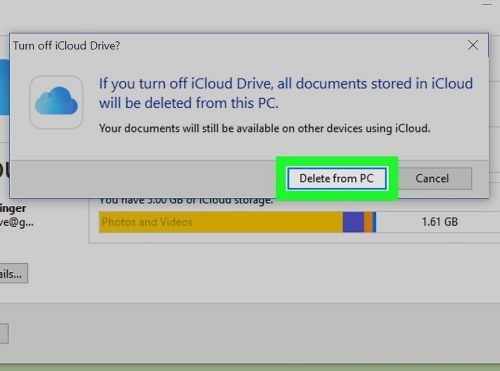The width and height of the screenshot is (500, 371).
Task: Click the blue iCloud logo at left edge
Action: click(x=5, y=87)
